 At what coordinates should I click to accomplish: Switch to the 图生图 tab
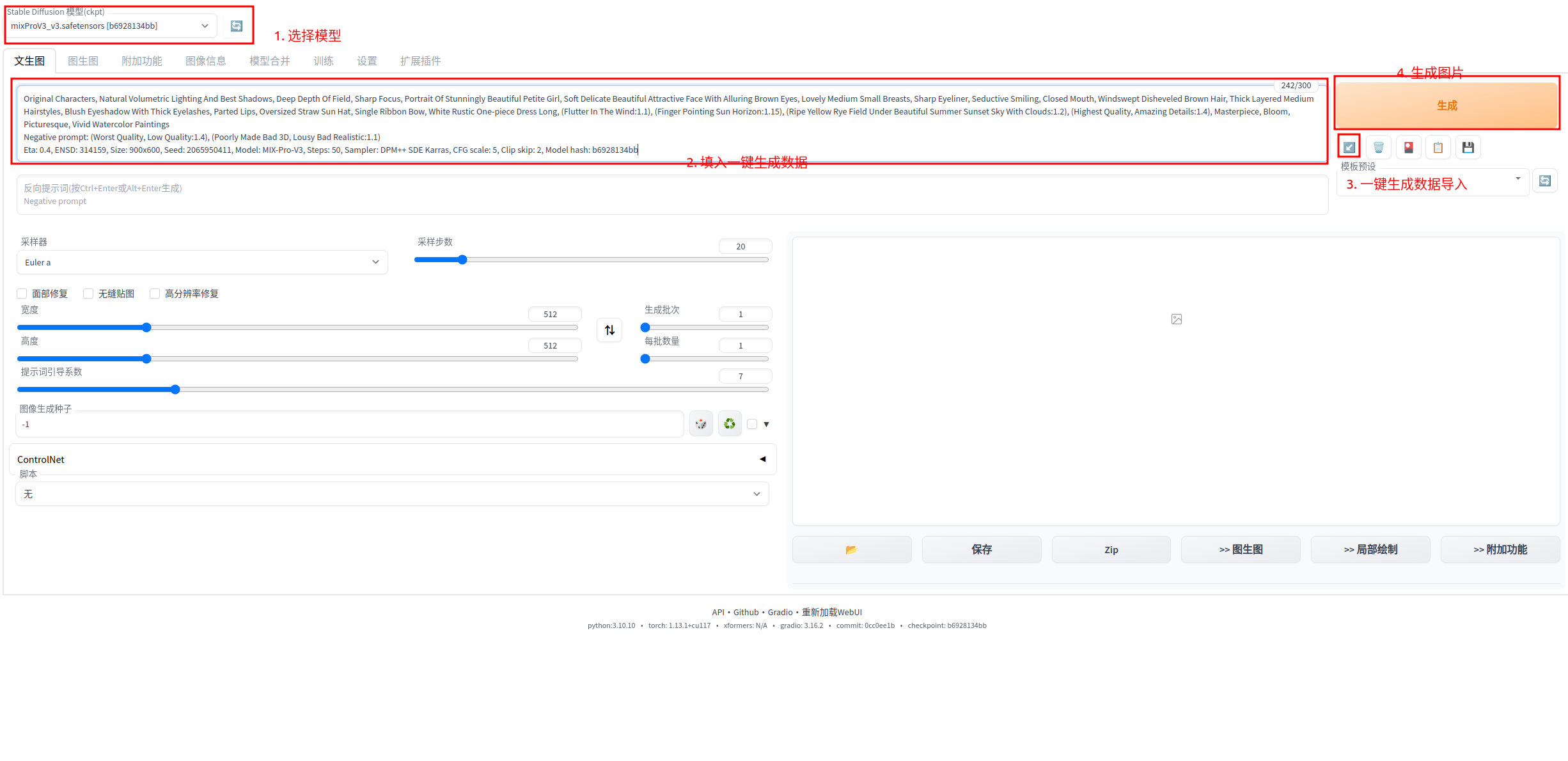(x=83, y=61)
